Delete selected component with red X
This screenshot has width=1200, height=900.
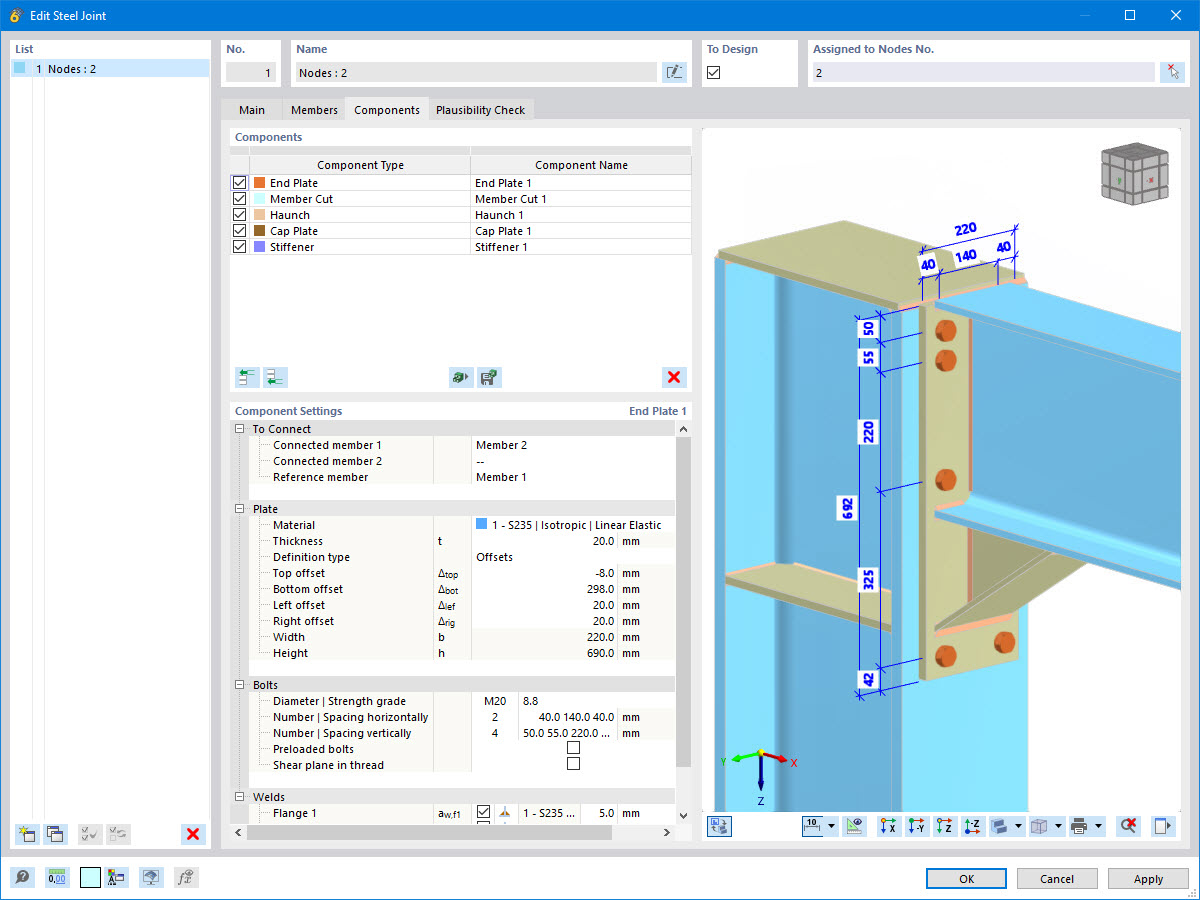click(674, 377)
